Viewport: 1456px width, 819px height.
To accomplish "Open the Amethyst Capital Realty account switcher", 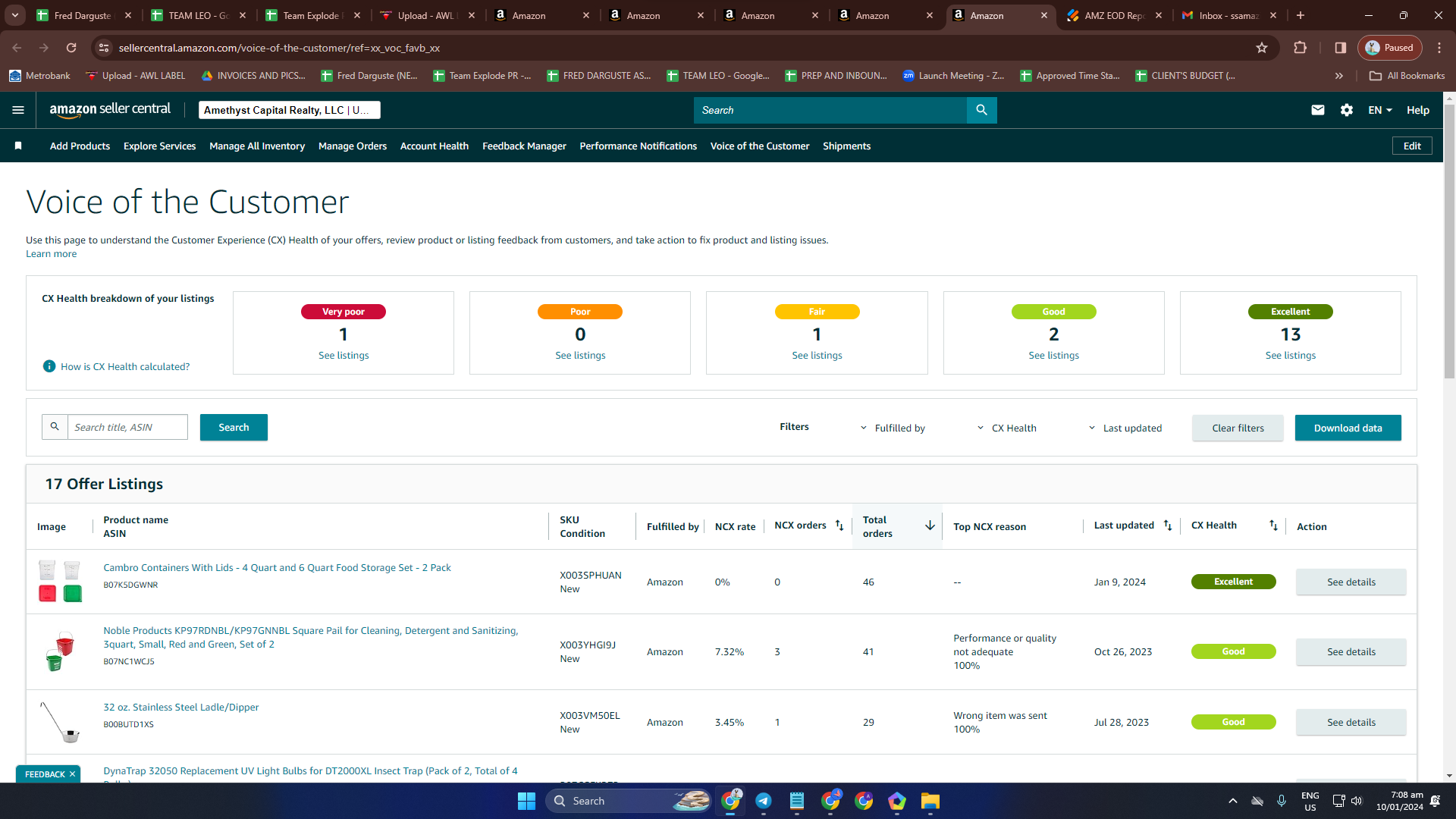I will pyautogui.click(x=289, y=110).
